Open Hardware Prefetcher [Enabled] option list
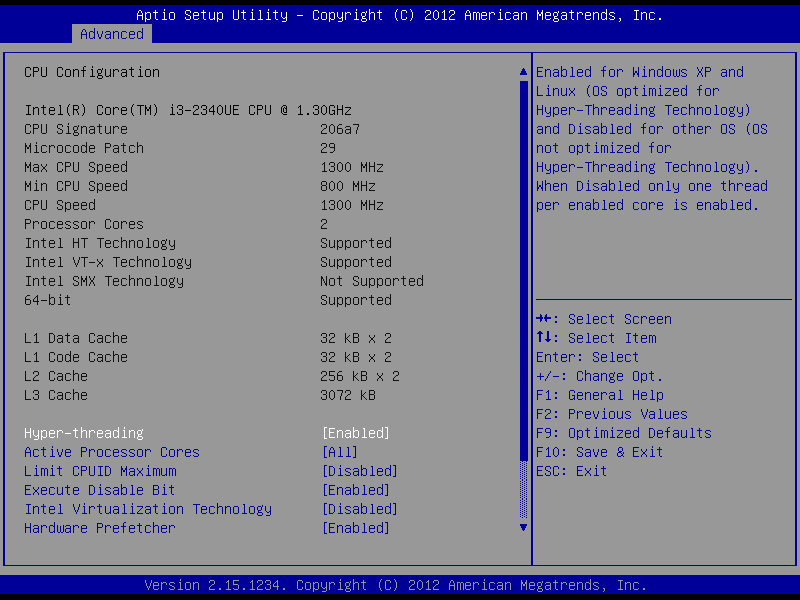 (355, 528)
